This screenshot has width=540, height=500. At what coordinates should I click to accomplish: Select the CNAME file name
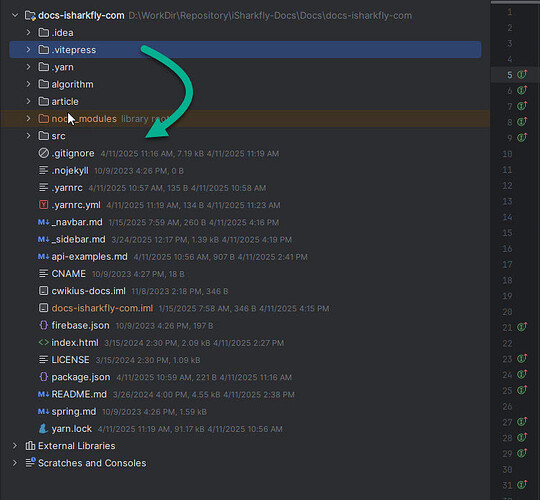(69, 274)
